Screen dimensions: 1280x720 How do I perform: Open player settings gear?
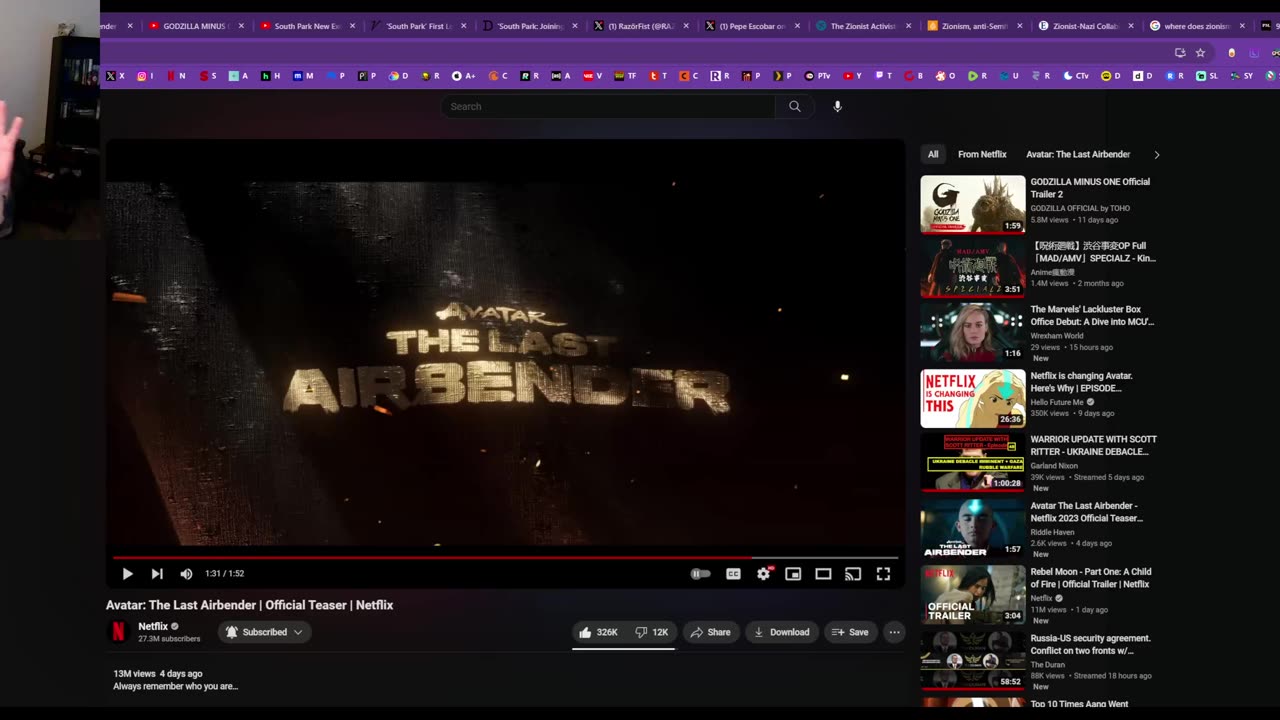pyautogui.click(x=764, y=574)
